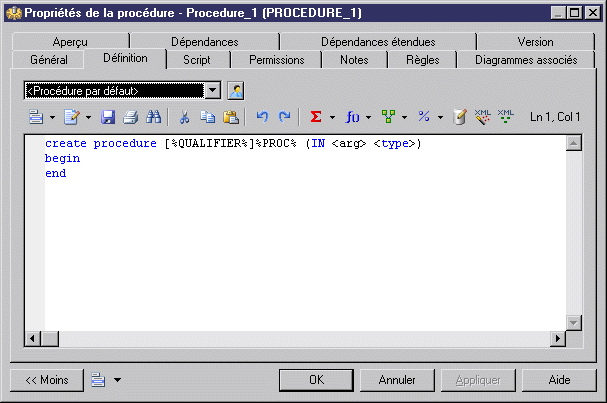Expand the percent variables dropdown arrow
The image size is (607, 403).
[440, 117]
